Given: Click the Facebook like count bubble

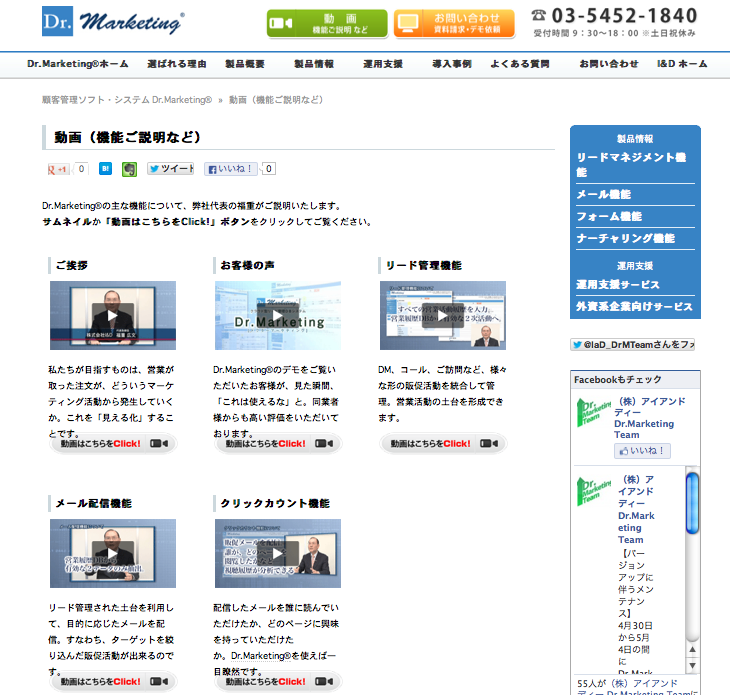Looking at the screenshot, I should tap(269, 169).
